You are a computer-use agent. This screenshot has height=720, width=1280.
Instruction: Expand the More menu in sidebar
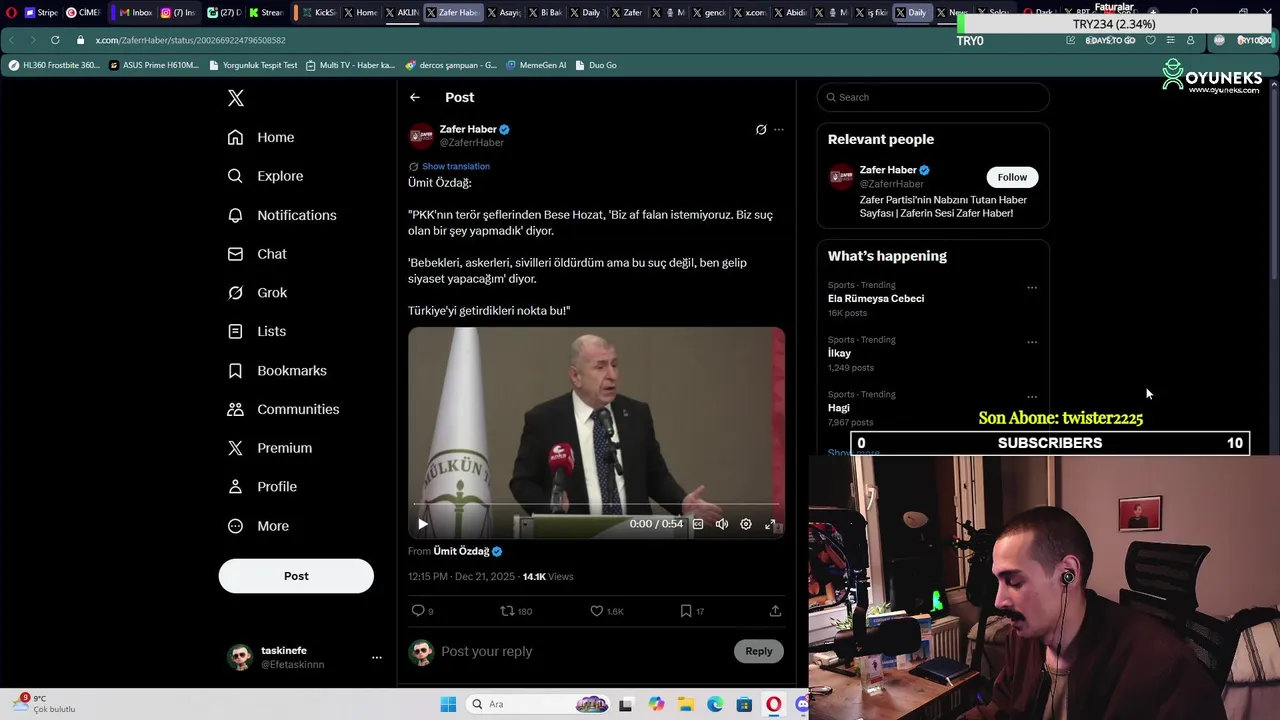pos(258,526)
